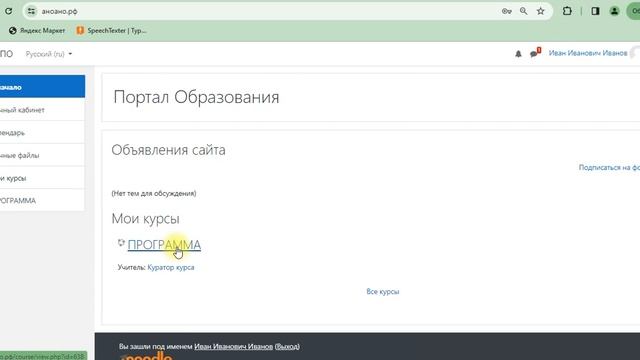
Task: Toggle the browser side panel icon
Action: (595, 11)
